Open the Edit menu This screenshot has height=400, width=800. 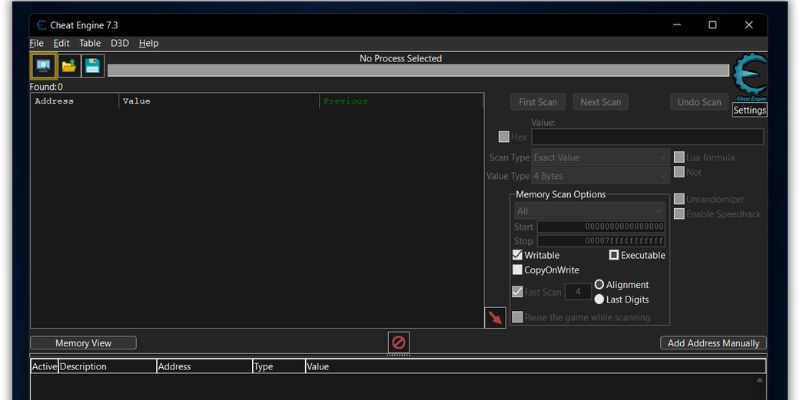tap(61, 43)
